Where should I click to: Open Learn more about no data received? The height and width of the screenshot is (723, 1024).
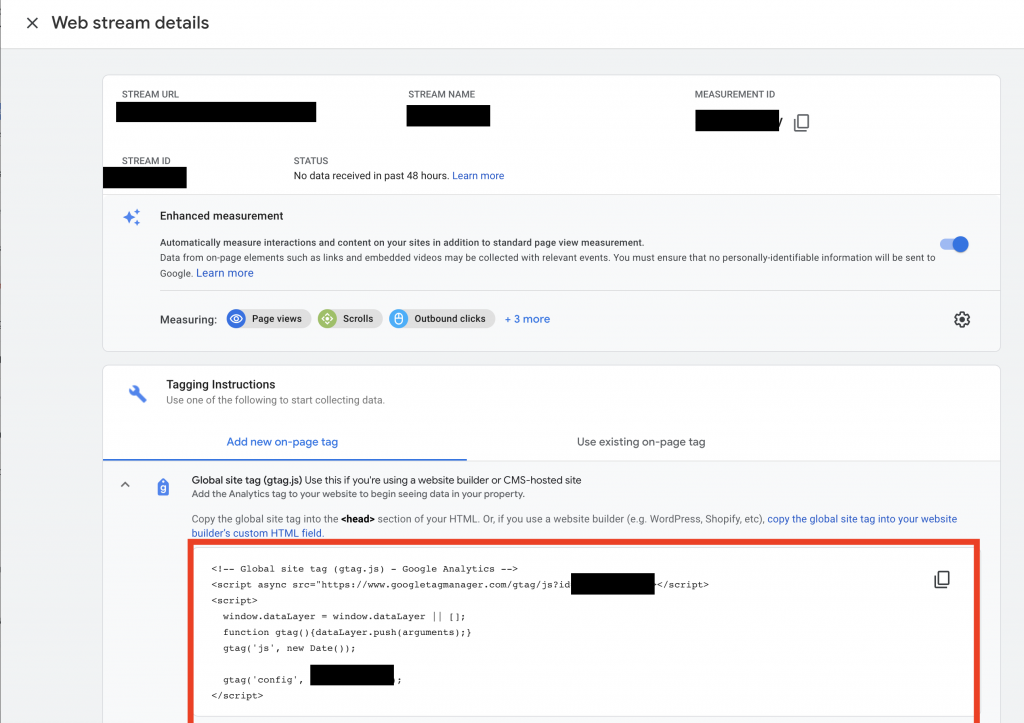(x=478, y=175)
